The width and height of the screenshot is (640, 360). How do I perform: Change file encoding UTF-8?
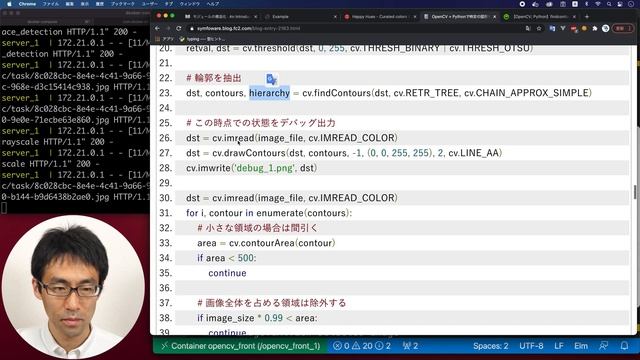(531, 346)
